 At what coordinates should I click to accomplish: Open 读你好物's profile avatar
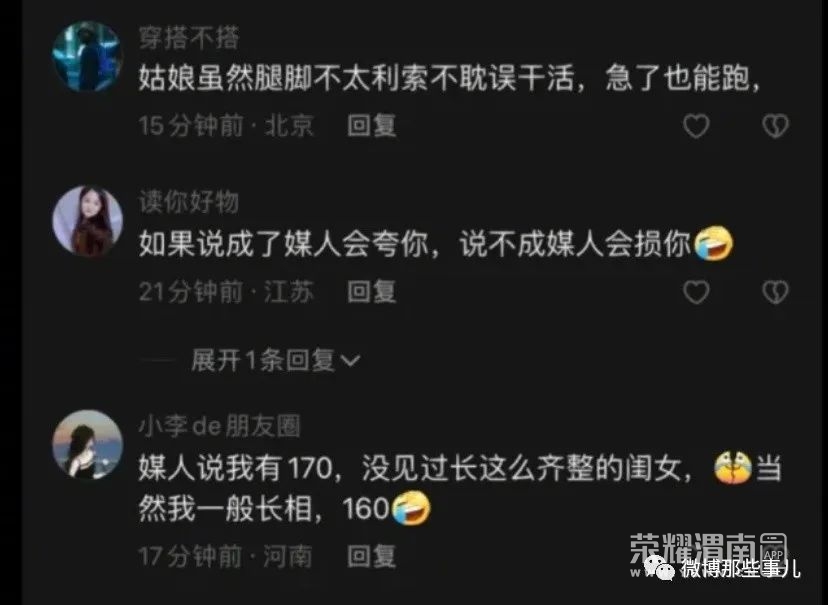(88, 221)
